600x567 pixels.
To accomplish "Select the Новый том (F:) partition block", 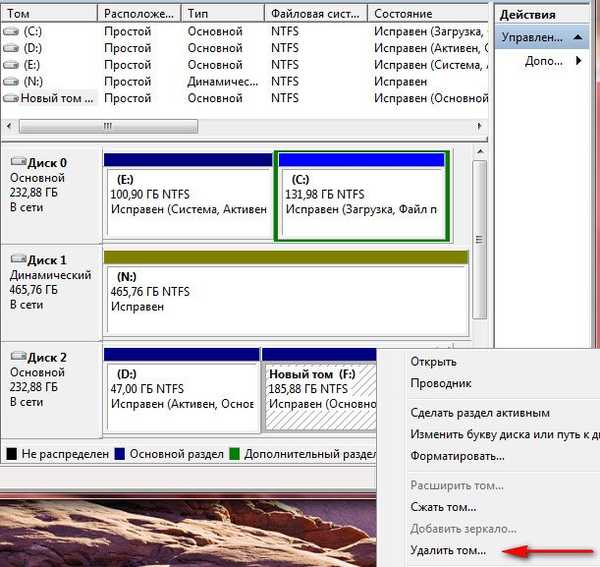I will tap(319, 390).
